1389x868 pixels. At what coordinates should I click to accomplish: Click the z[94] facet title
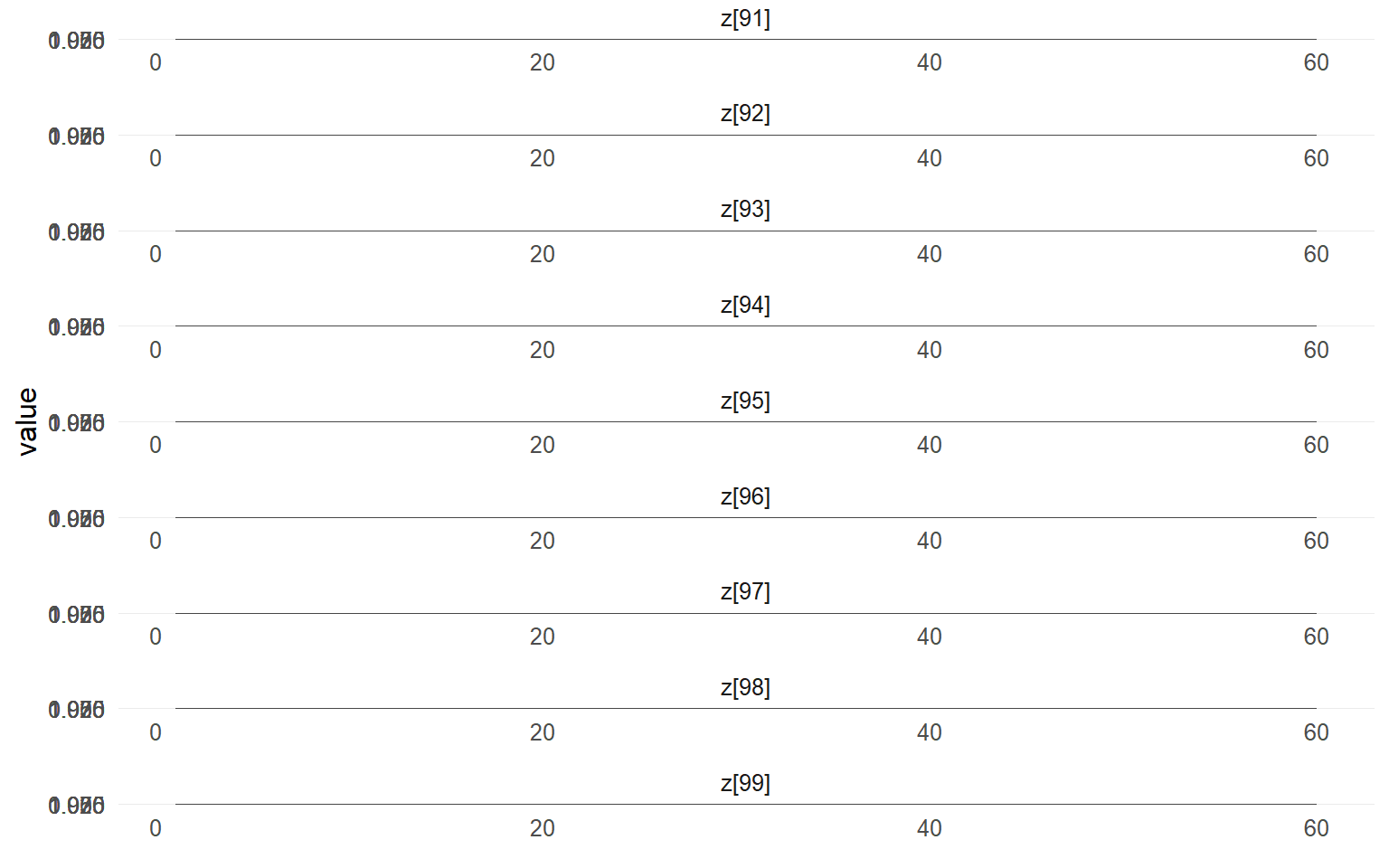(x=745, y=306)
